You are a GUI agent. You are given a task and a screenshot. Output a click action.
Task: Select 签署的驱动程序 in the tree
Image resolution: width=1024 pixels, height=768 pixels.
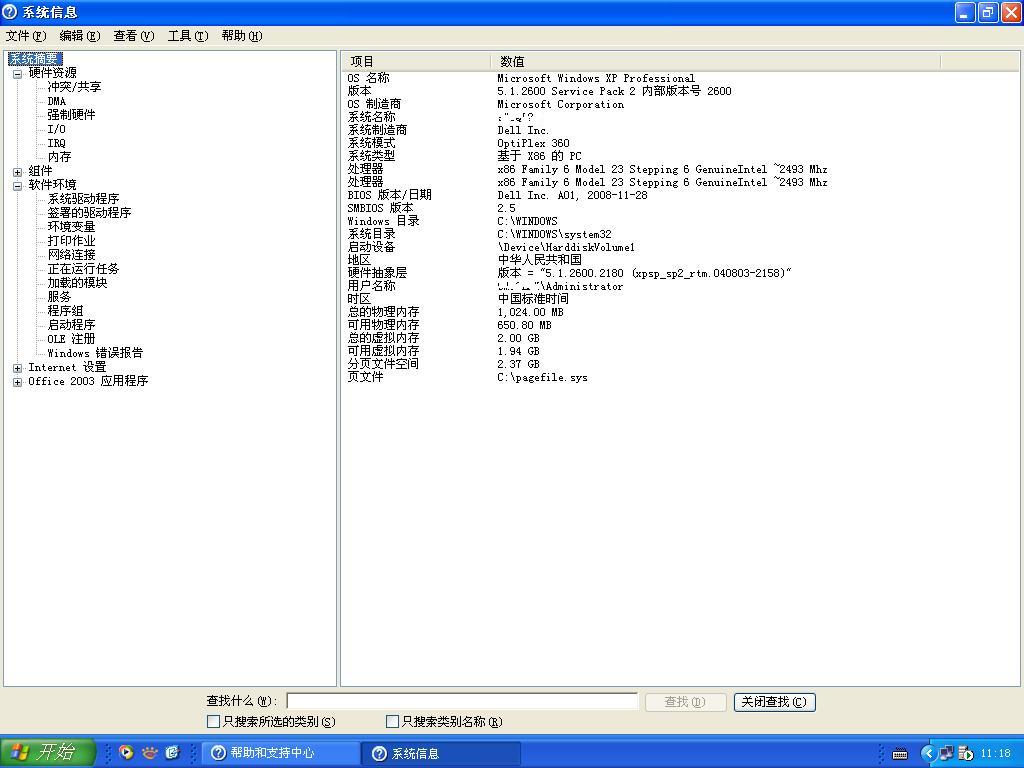pyautogui.click(x=89, y=213)
